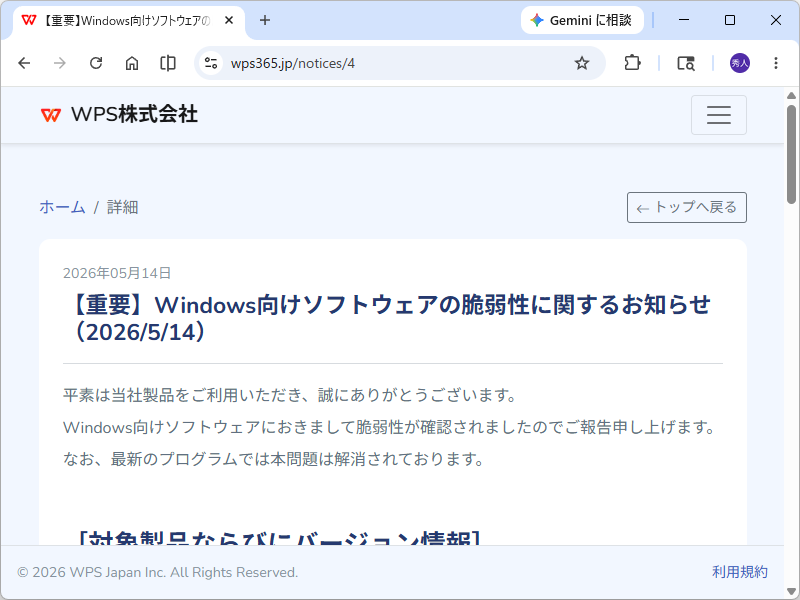Open the Chrome three-dot menu

[776, 63]
